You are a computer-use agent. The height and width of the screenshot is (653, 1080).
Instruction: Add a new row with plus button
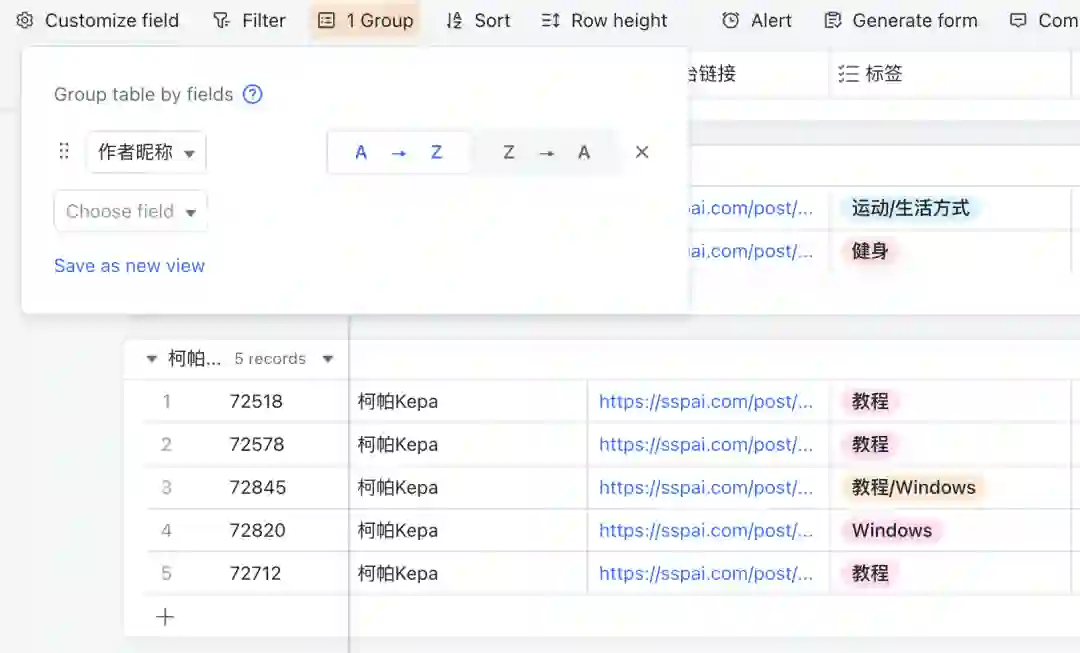click(165, 617)
